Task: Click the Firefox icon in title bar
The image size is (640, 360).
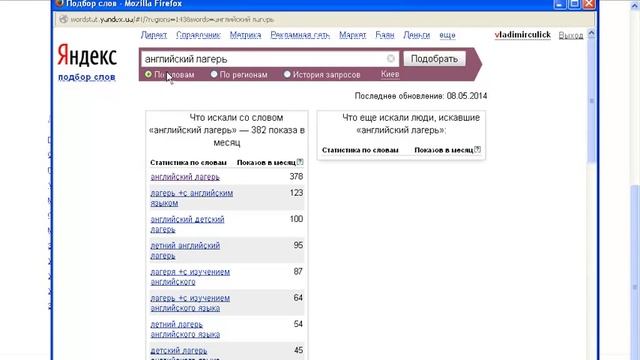Action: (x=60, y=3)
